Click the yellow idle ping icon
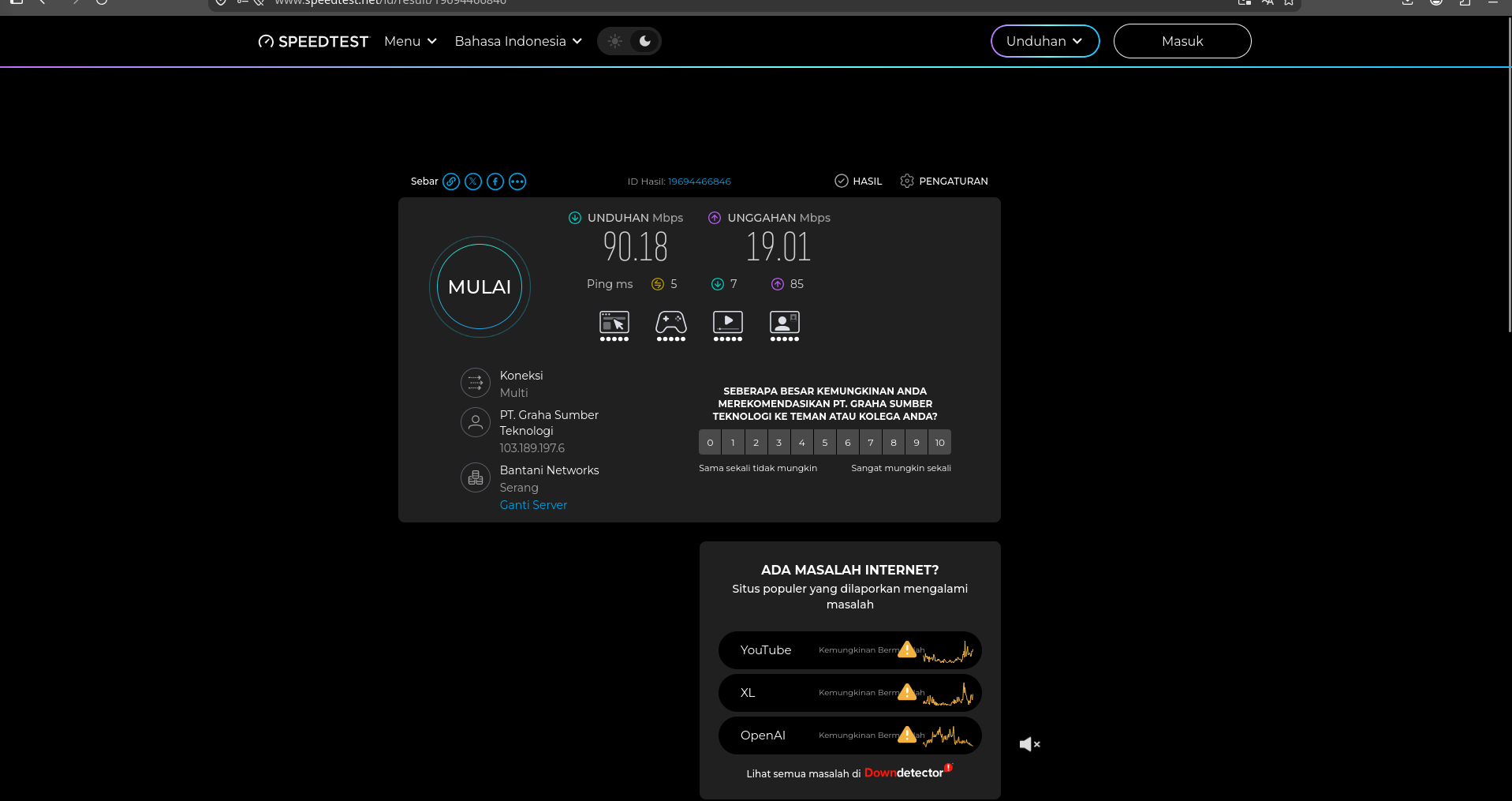 pyautogui.click(x=658, y=284)
